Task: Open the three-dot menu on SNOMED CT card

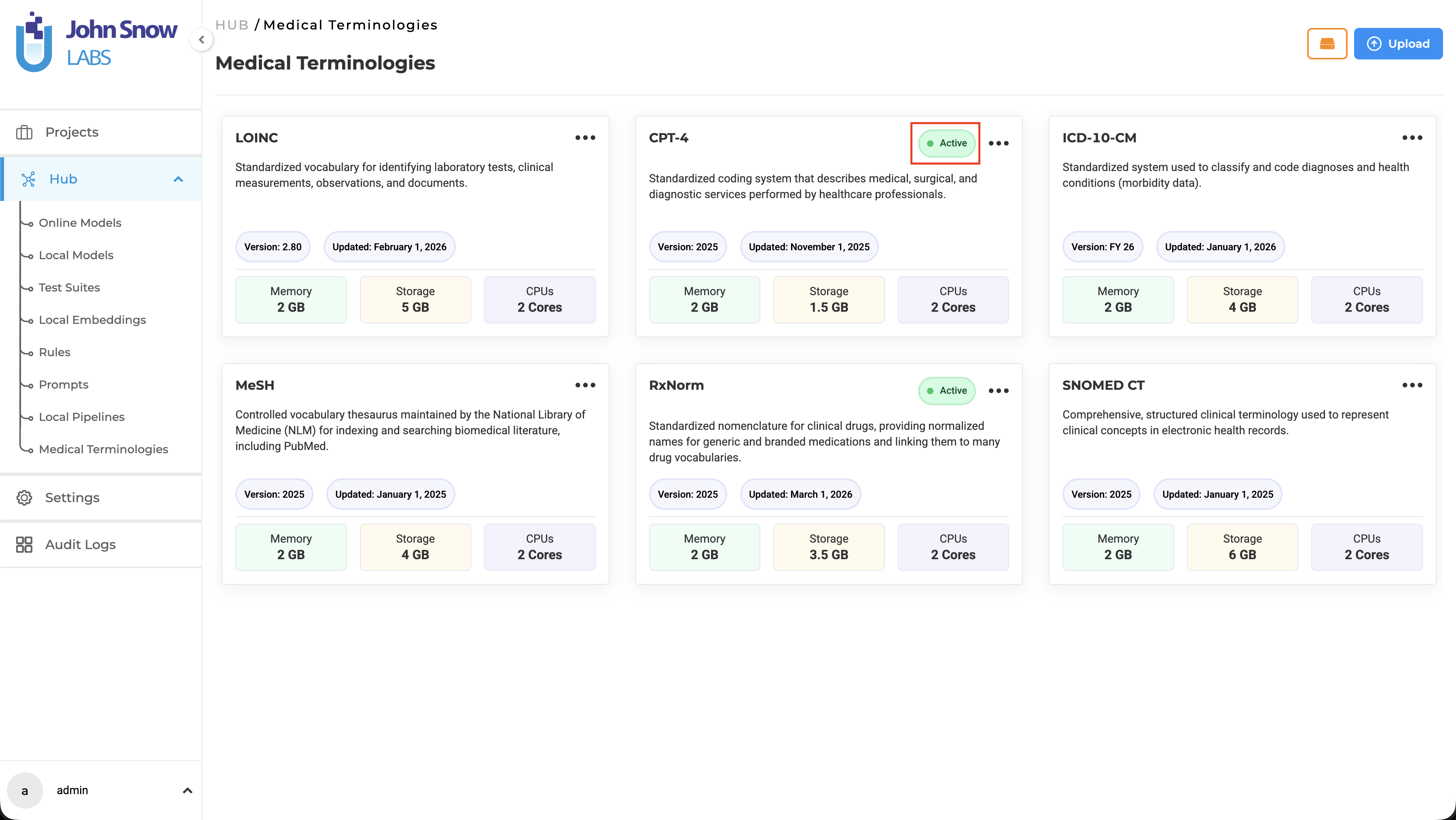Action: pyautogui.click(x=1412, y=385)
